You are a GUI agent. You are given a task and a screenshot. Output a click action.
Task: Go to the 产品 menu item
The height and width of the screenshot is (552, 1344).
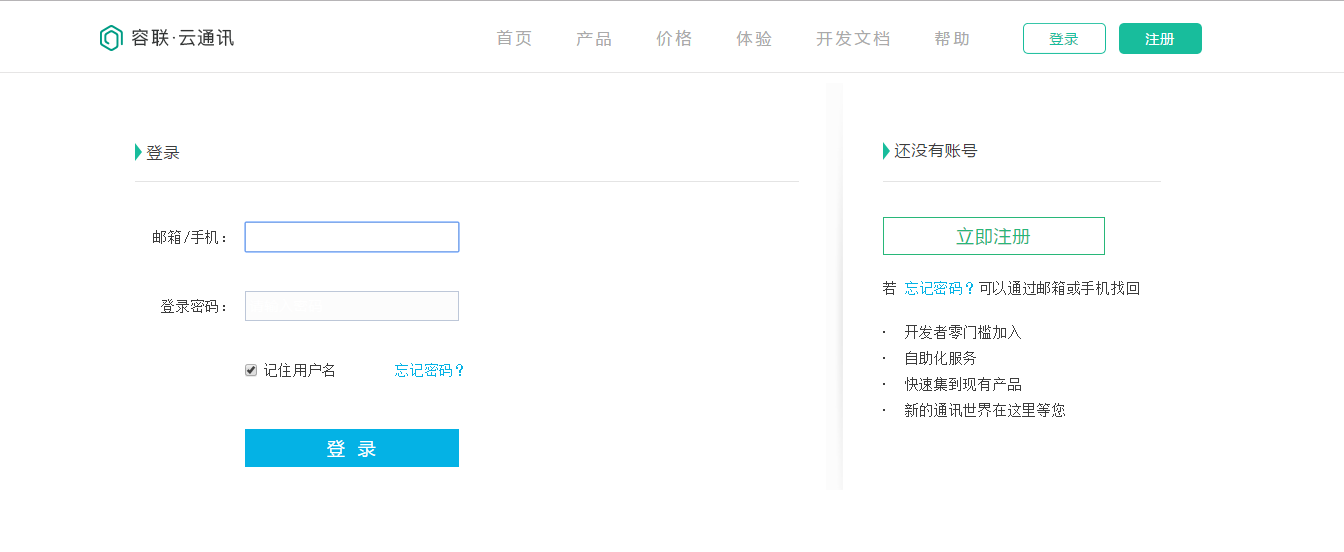point(594,39)
